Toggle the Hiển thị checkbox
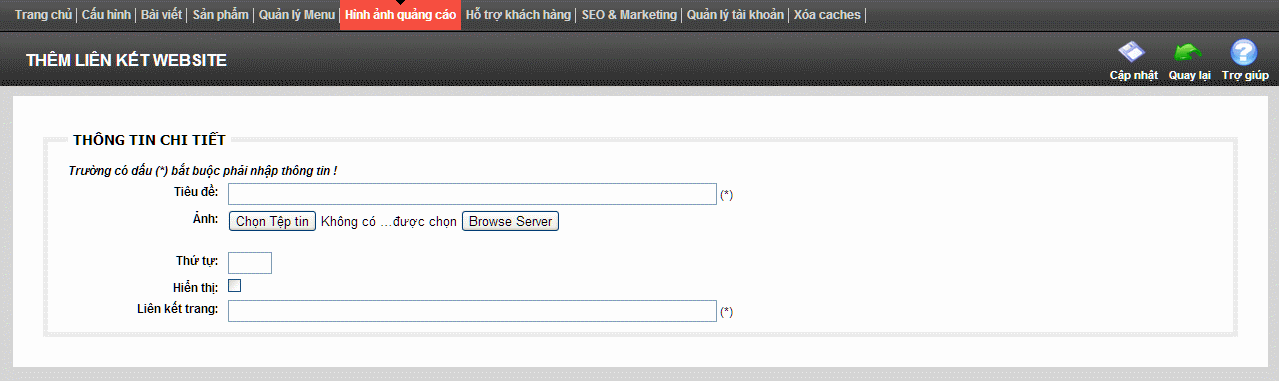Screen dimensions: 1279x381 [x=235, y=286]
